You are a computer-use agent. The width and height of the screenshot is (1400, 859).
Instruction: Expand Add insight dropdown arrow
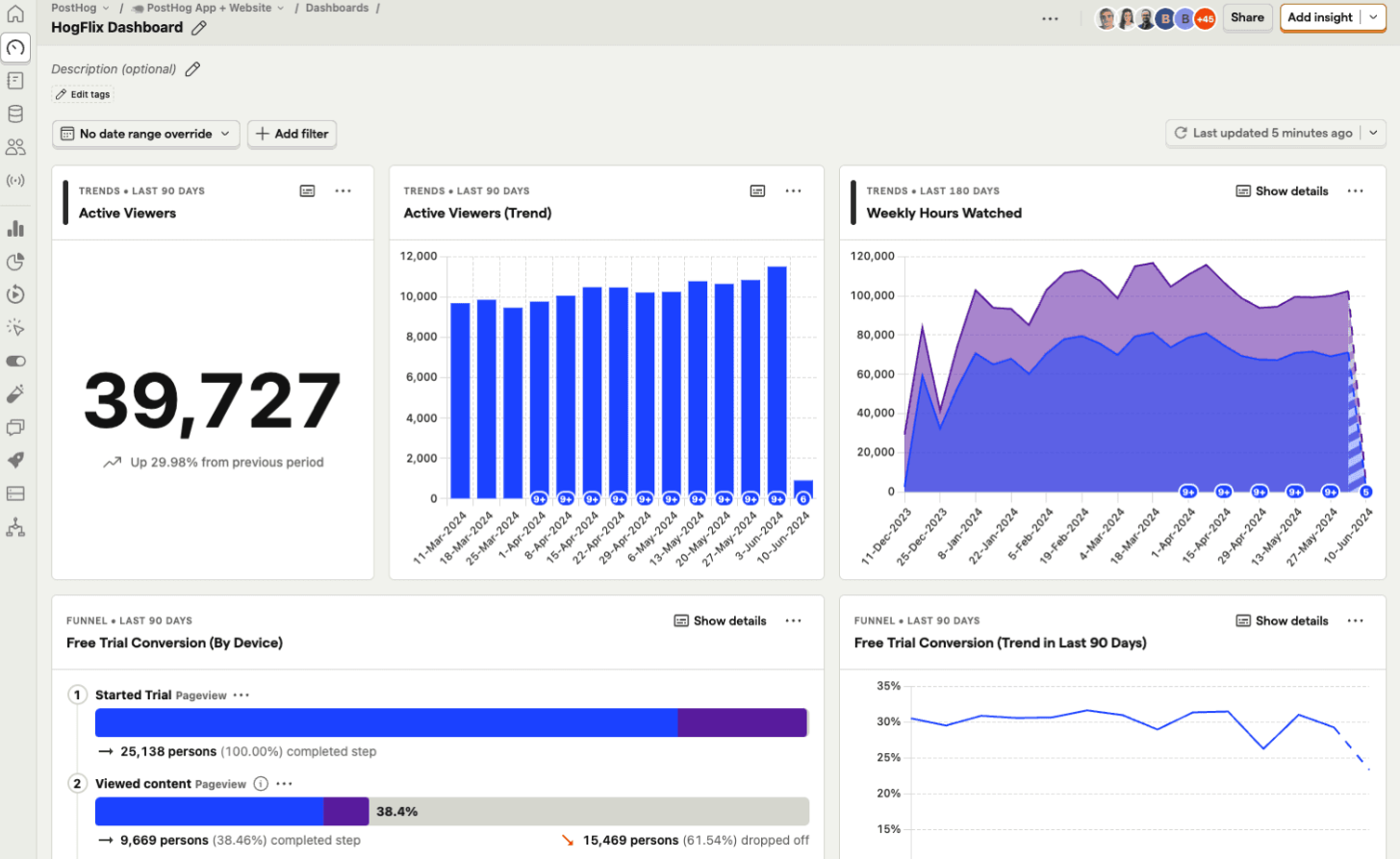pos(1373,17)
